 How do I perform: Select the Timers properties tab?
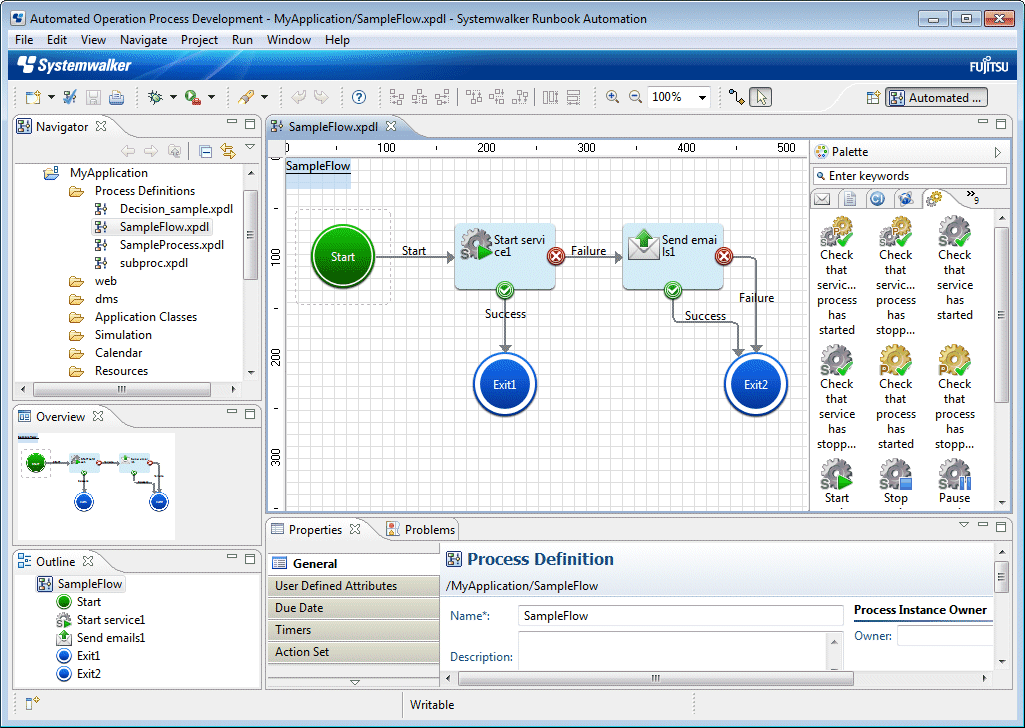[x=353, y=630]
